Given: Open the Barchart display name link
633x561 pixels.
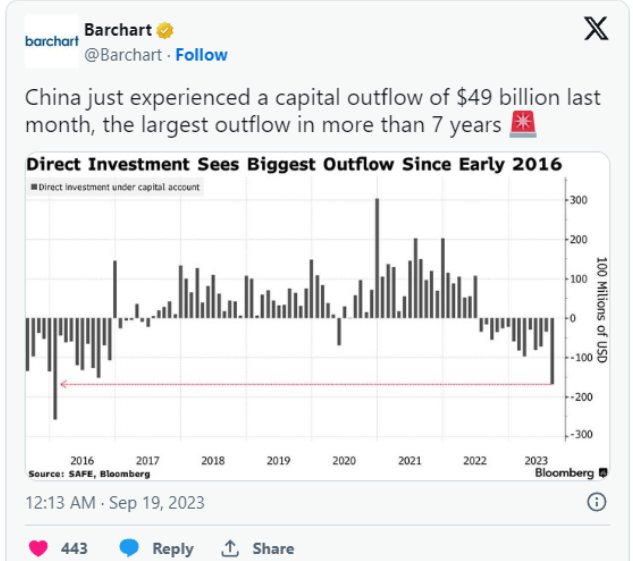Looking at the screenshot, I should click(117, 30).
